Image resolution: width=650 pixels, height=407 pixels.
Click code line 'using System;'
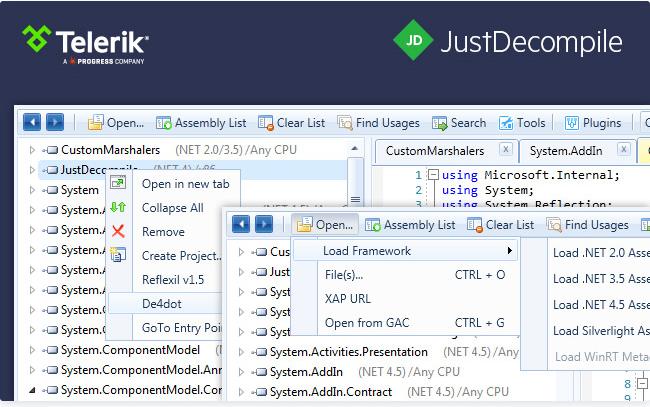tap(488, 190)
